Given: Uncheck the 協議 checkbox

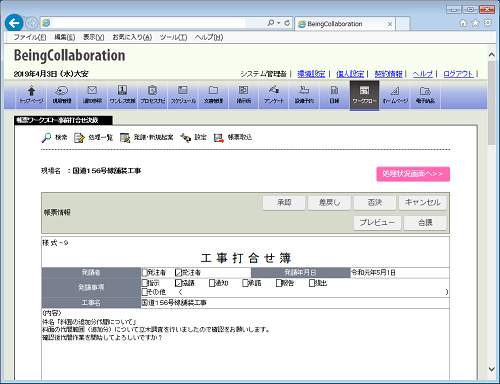Looking at the screenshot, I should click(x=178, y=283).
